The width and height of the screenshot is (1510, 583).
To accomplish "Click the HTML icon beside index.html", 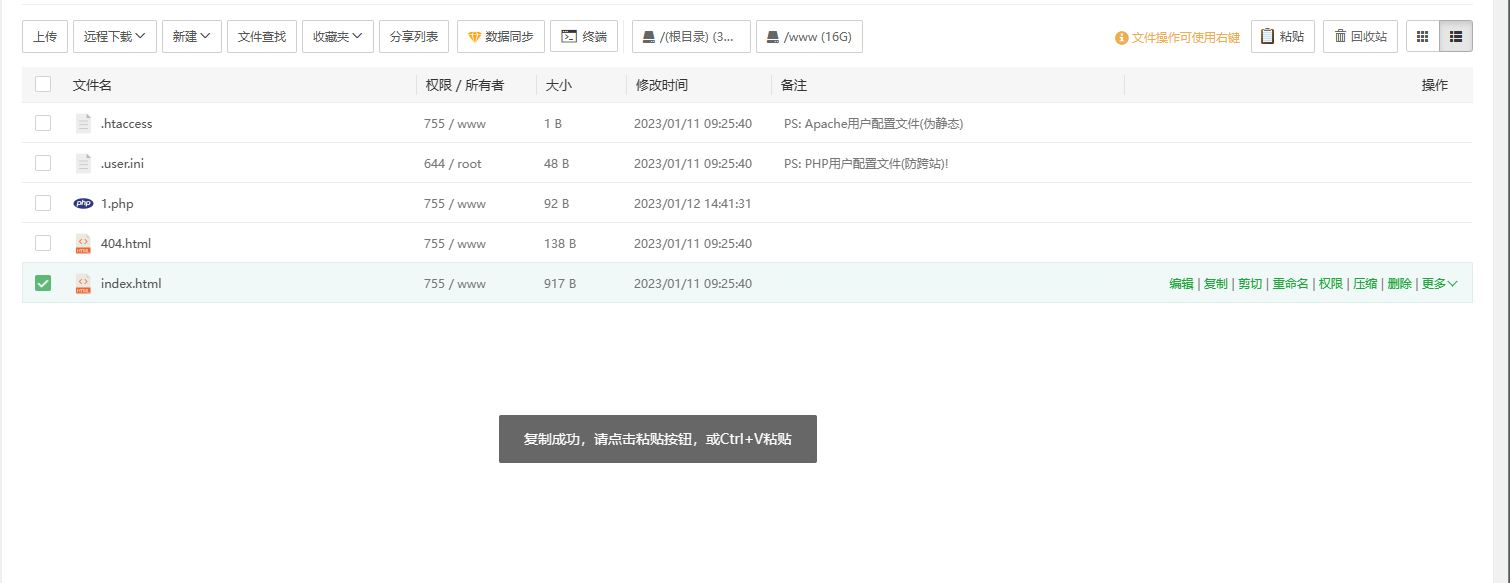I will pyautogui.click(x=83, y=283).
